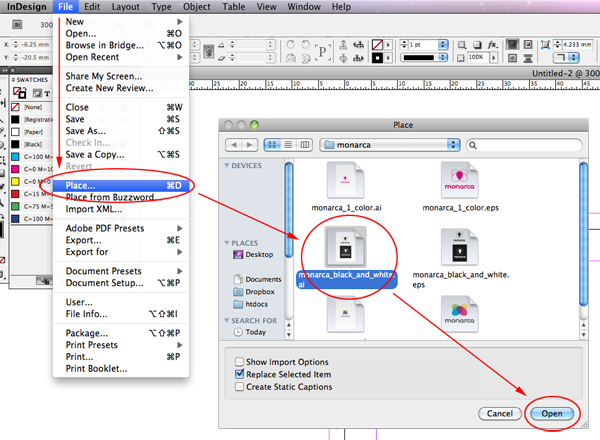Screen dimensions: 600x440
Task: Go forward in the Place dialog
Action: [x=249, y=145]
